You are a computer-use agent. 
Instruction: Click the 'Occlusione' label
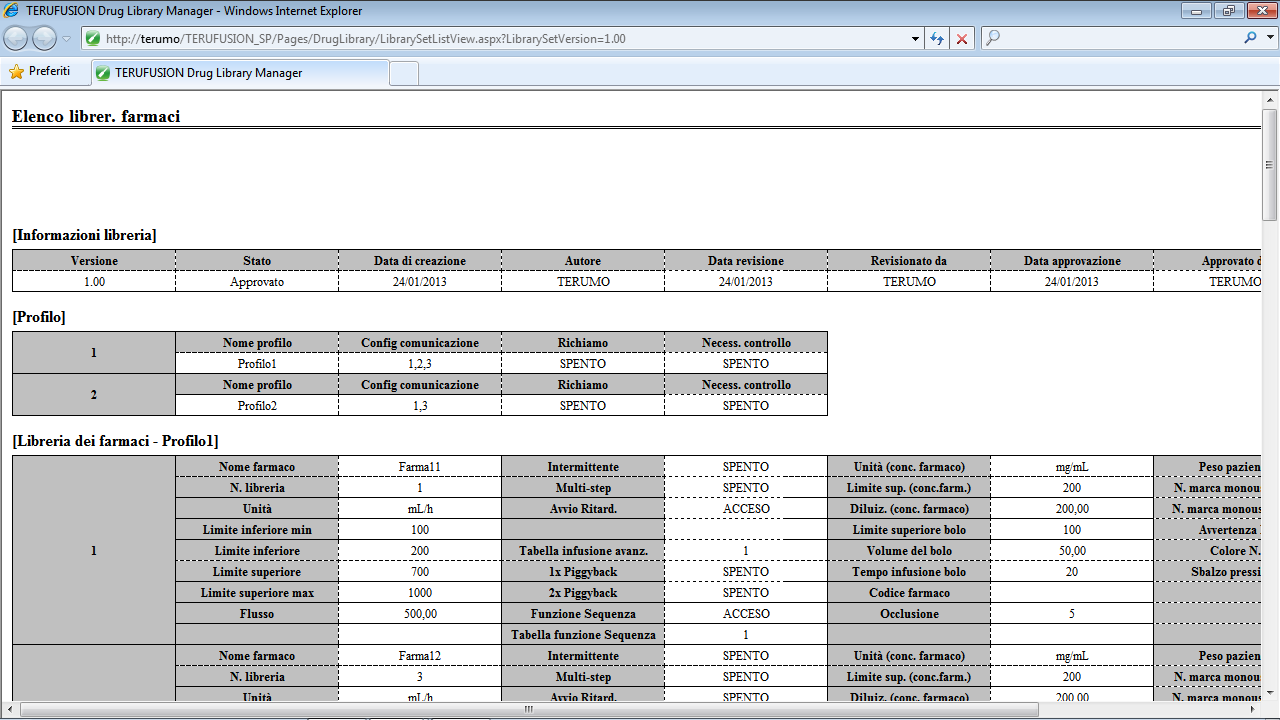[909, 614]
